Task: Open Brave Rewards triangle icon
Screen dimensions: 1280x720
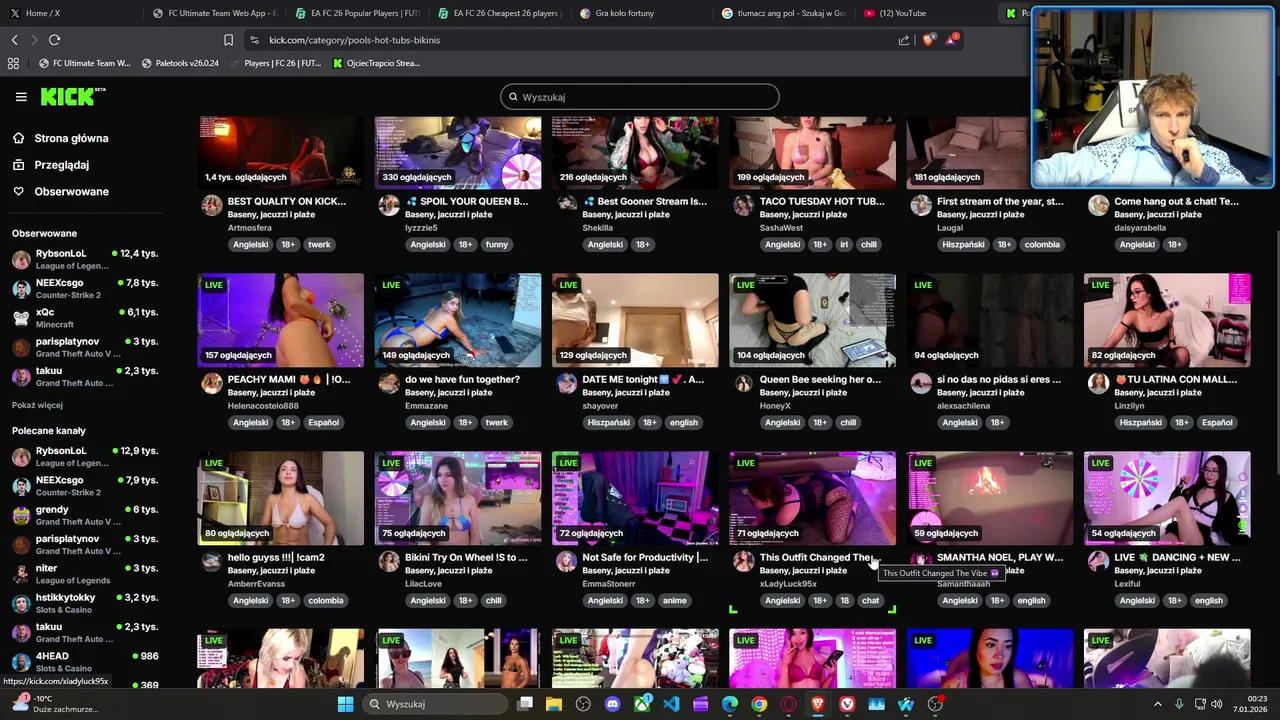Action: [952, 40]
